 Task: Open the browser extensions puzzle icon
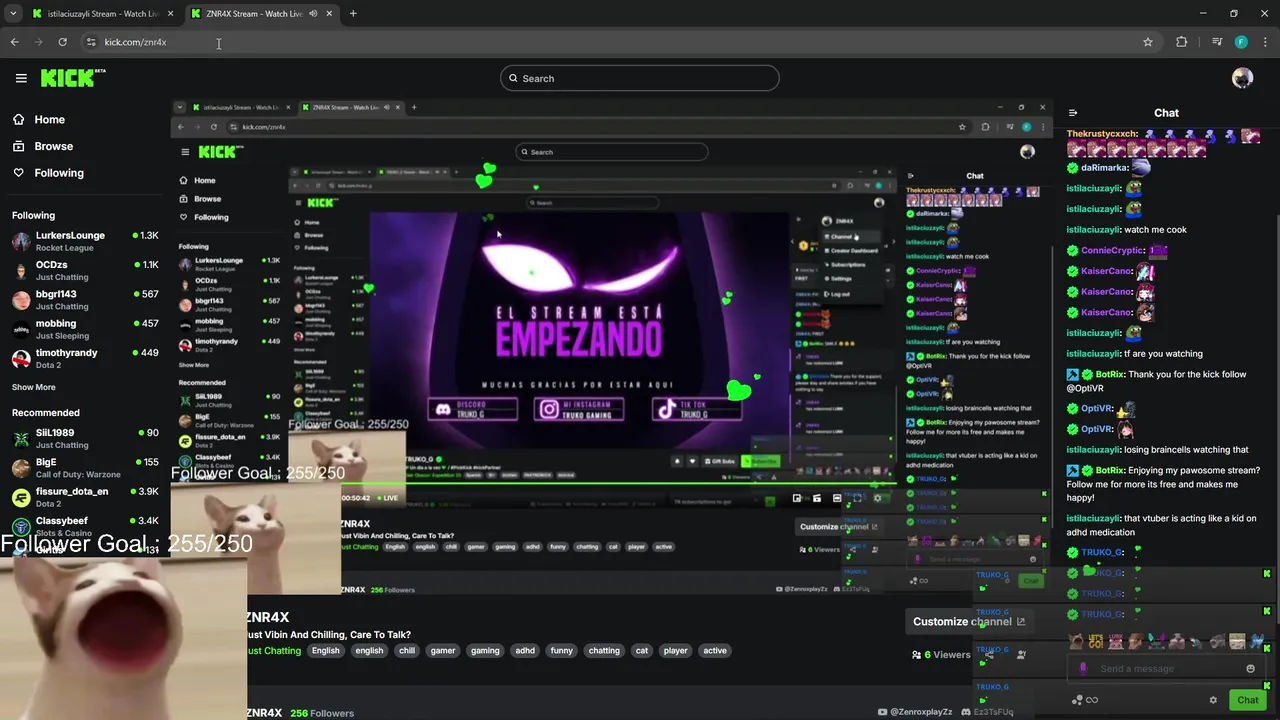pyautogui.click(x=1182, y=42)
